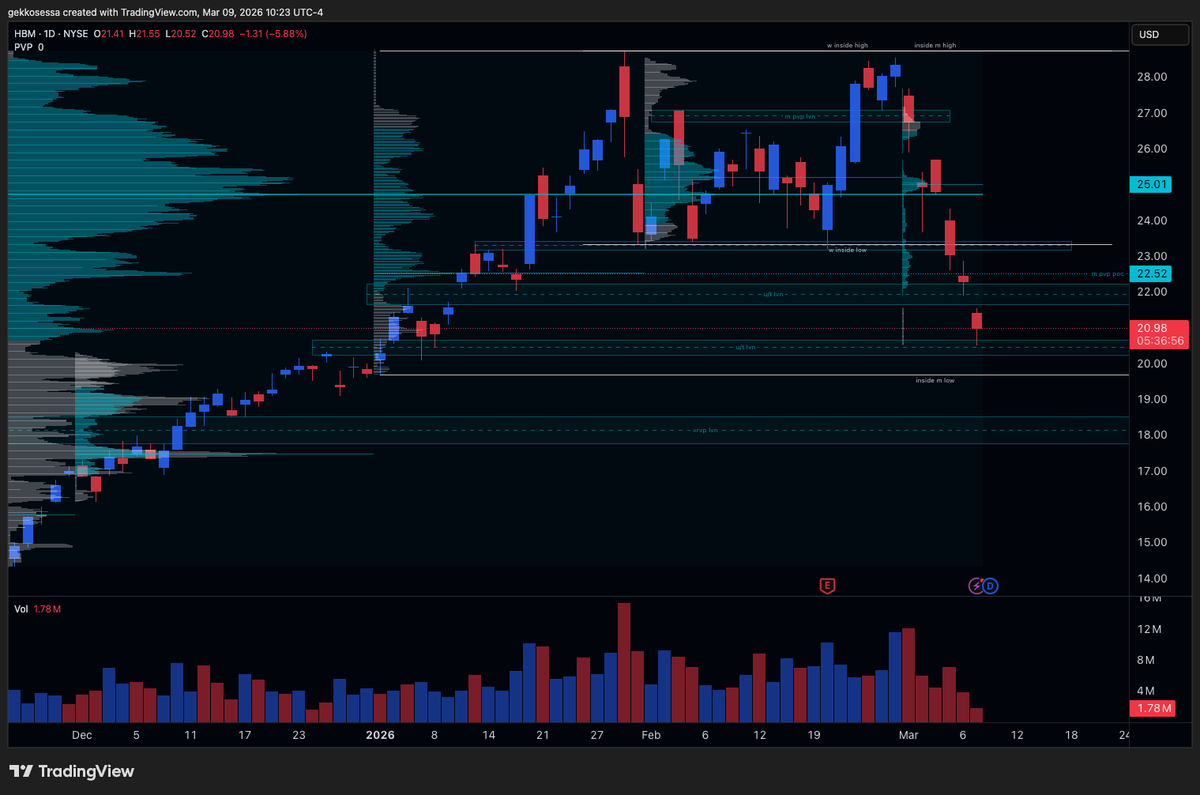The height and width of the screenshot is (795, 1200).
Task: Select the 'u/t lvn' label beside 20.50
Action: coord(745,347)
